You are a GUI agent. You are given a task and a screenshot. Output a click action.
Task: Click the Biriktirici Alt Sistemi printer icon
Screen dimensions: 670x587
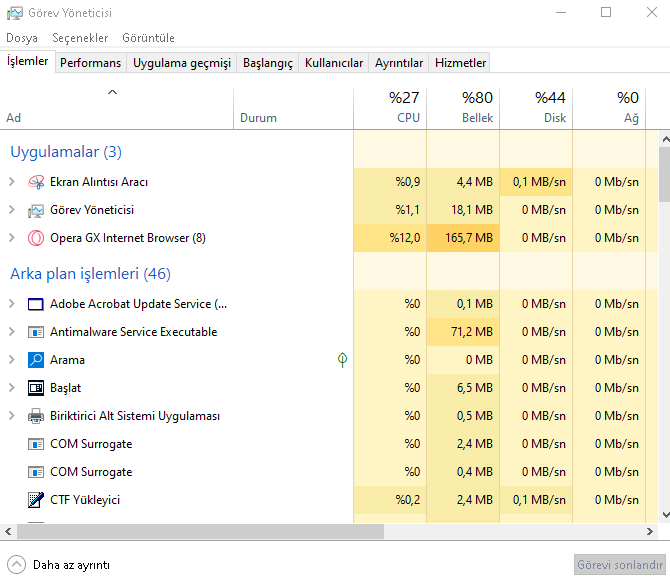36,416
